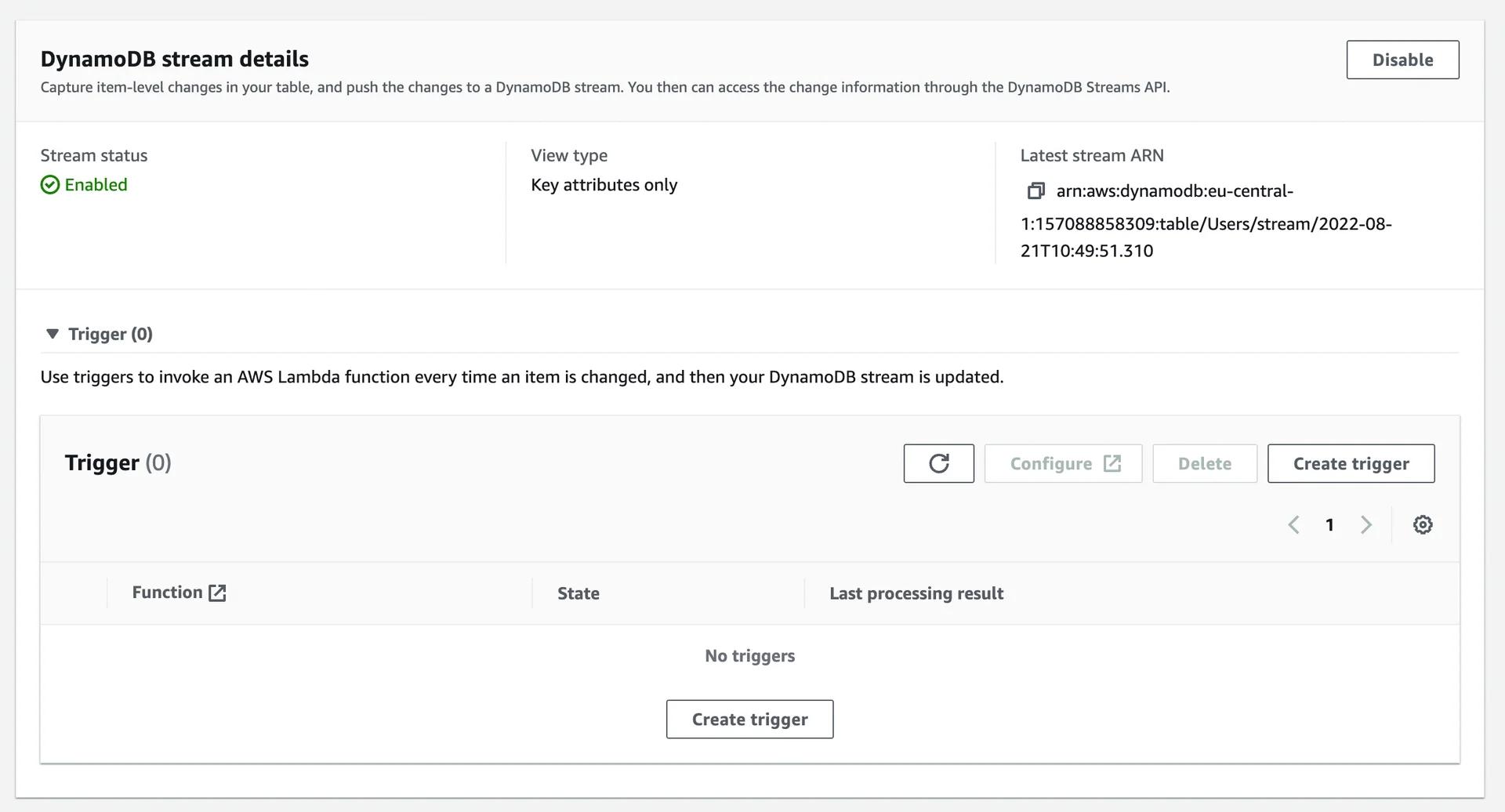Copy the latest stream ARN icon
The image size is (1505, 812).
(1035, 190)
